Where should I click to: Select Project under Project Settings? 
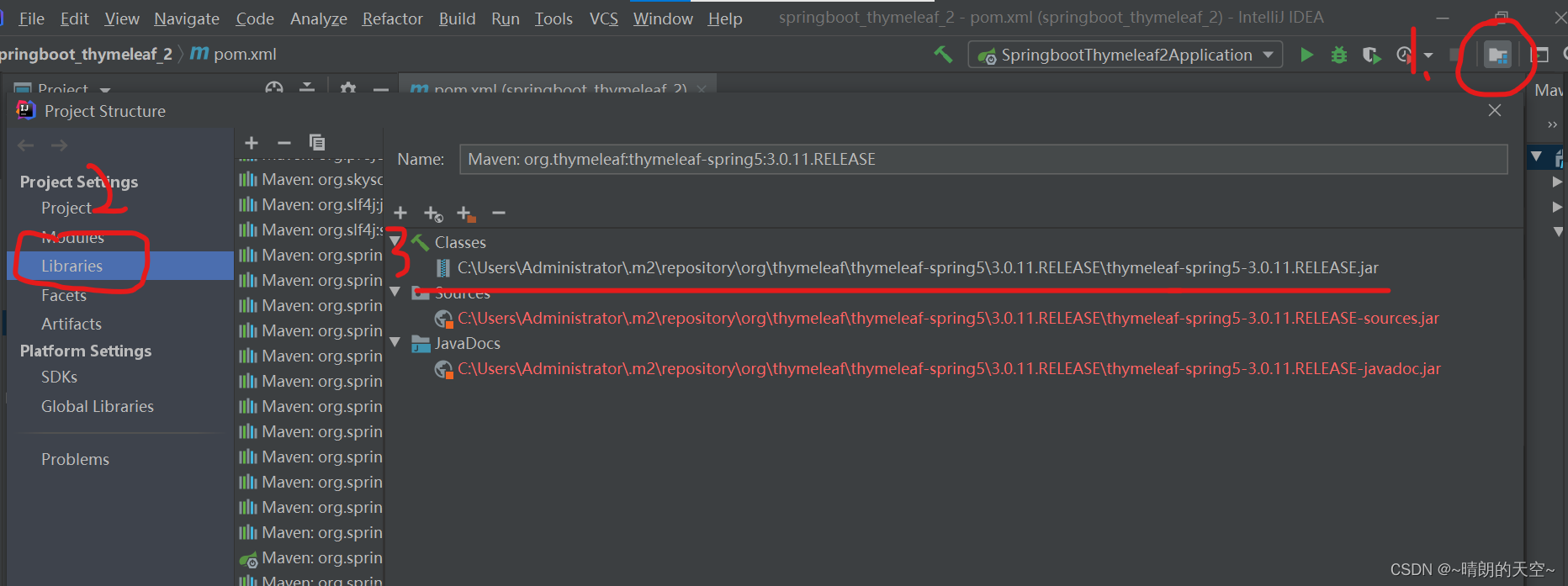click(x=66, y=208)
